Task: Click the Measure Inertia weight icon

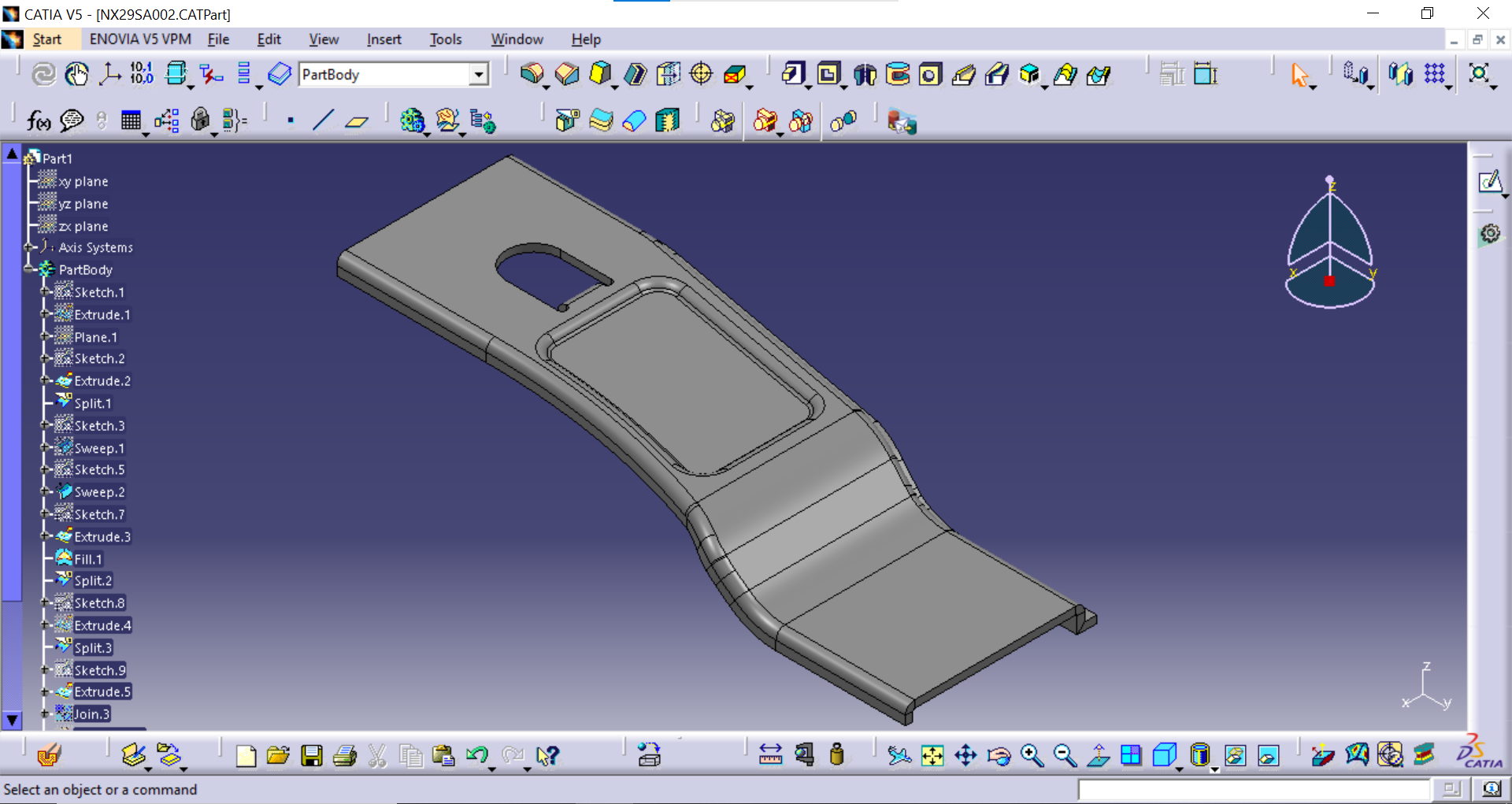Action: 837,754
